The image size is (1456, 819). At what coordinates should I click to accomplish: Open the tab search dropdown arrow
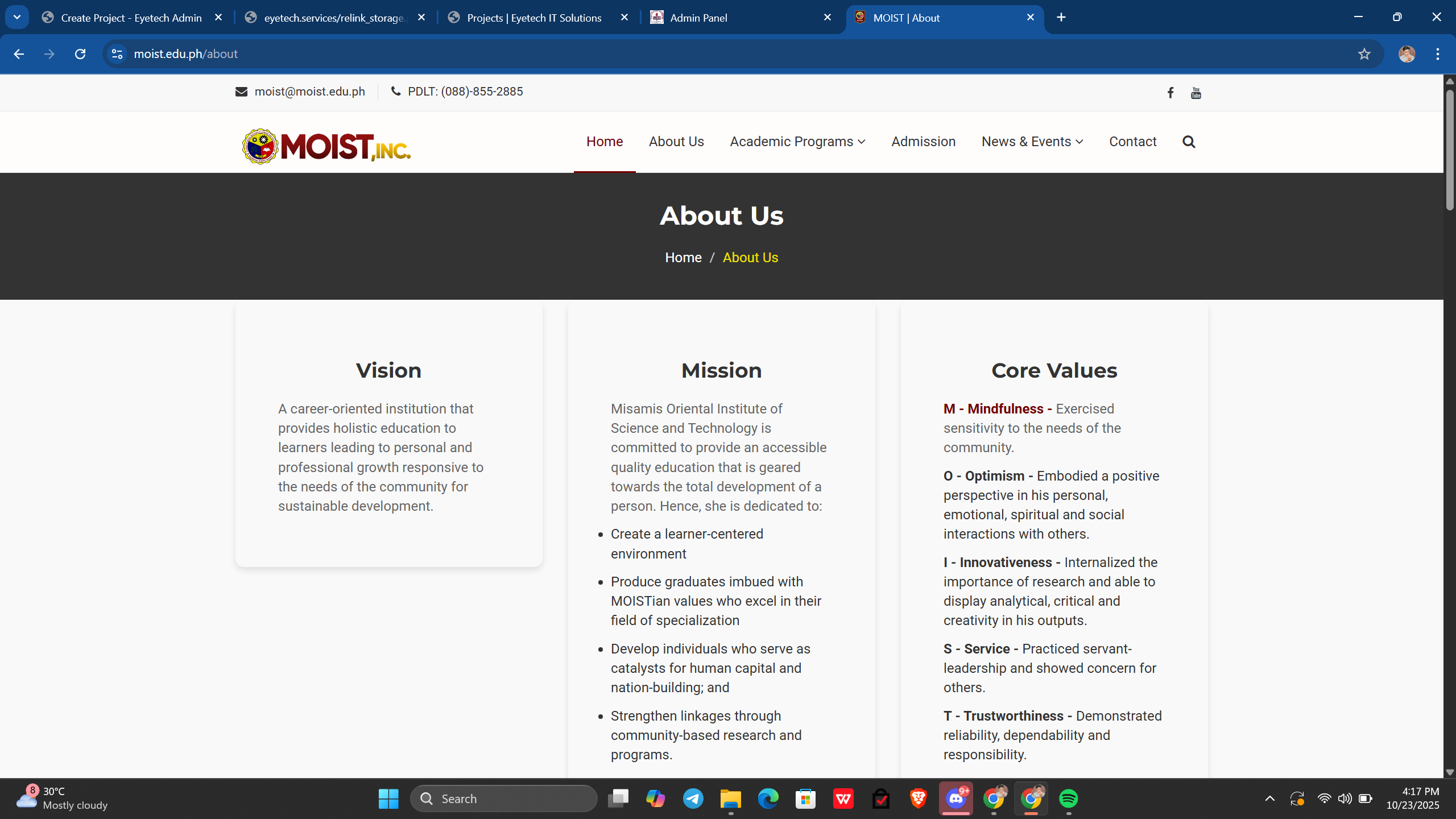tap(17, 17)
